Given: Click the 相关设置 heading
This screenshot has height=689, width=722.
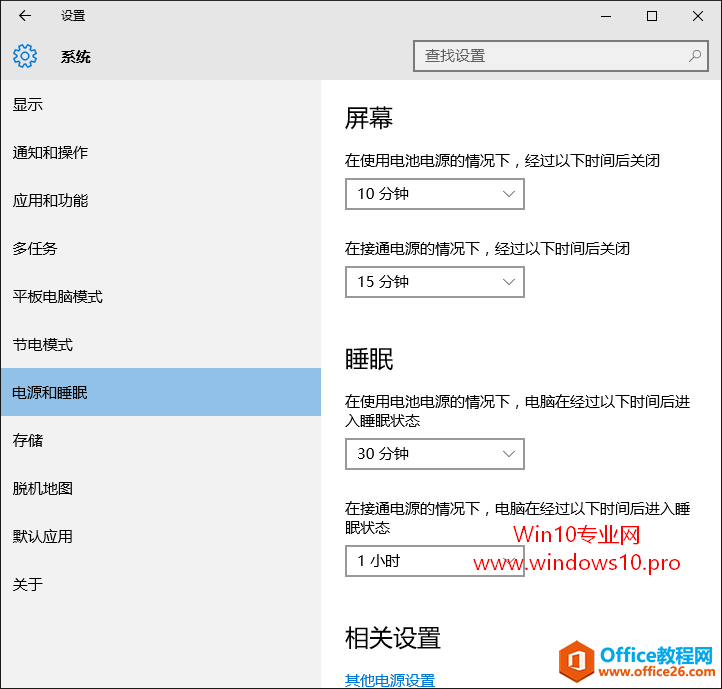Looking at the screenshot, I should [x=393, y=638].
